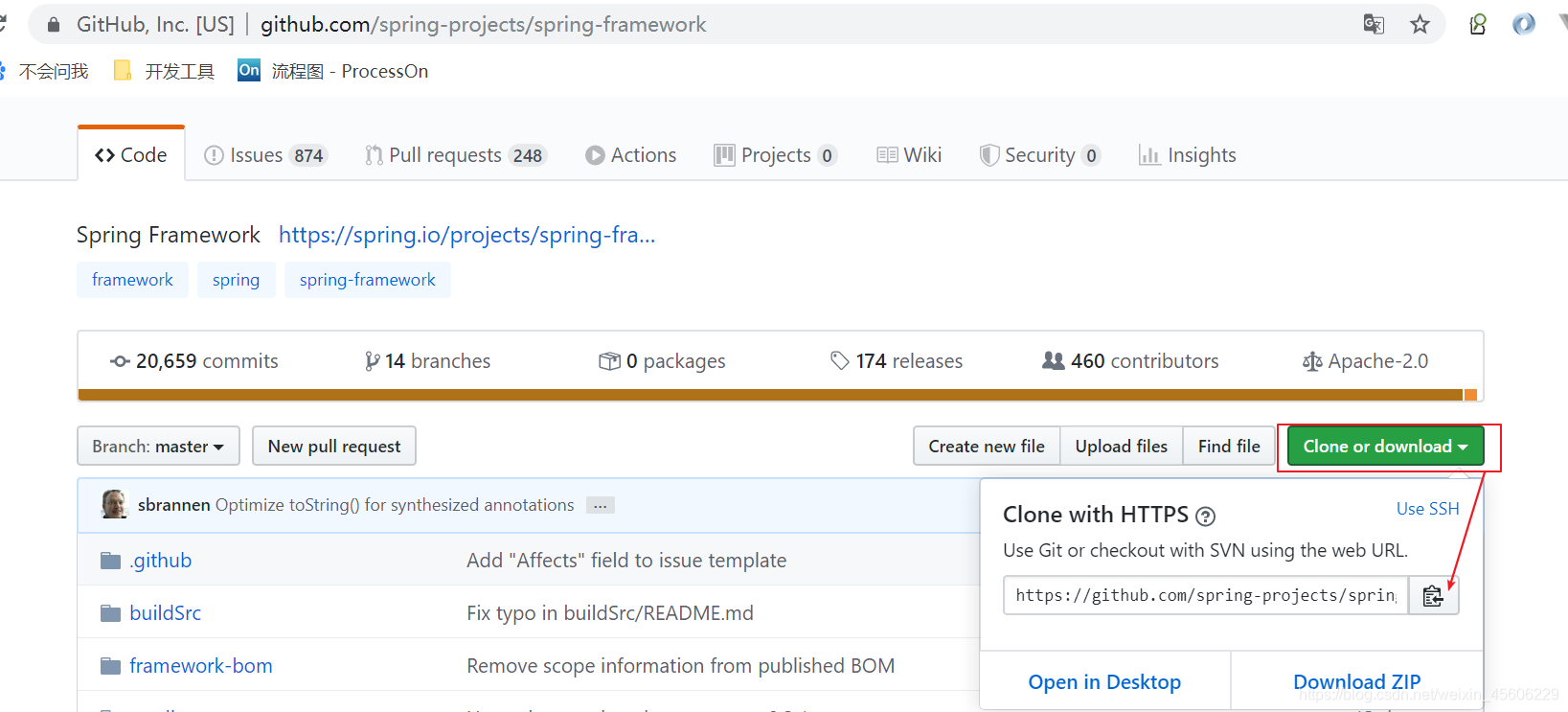The image size is (1568, 712).
Task: Open the Security tab
Action: pos(1040,155)
